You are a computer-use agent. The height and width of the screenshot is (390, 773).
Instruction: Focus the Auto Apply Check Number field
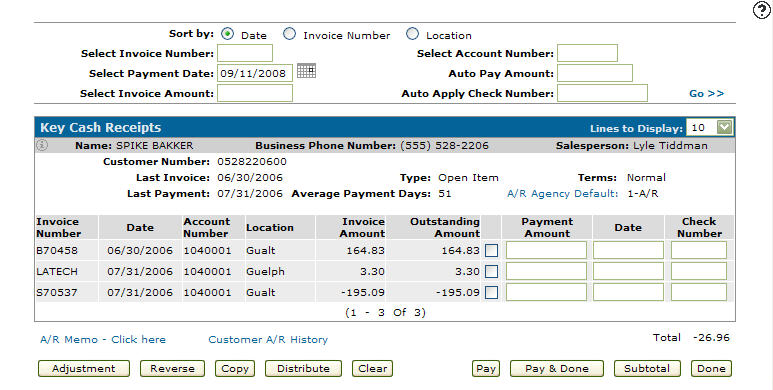(602, 93)
